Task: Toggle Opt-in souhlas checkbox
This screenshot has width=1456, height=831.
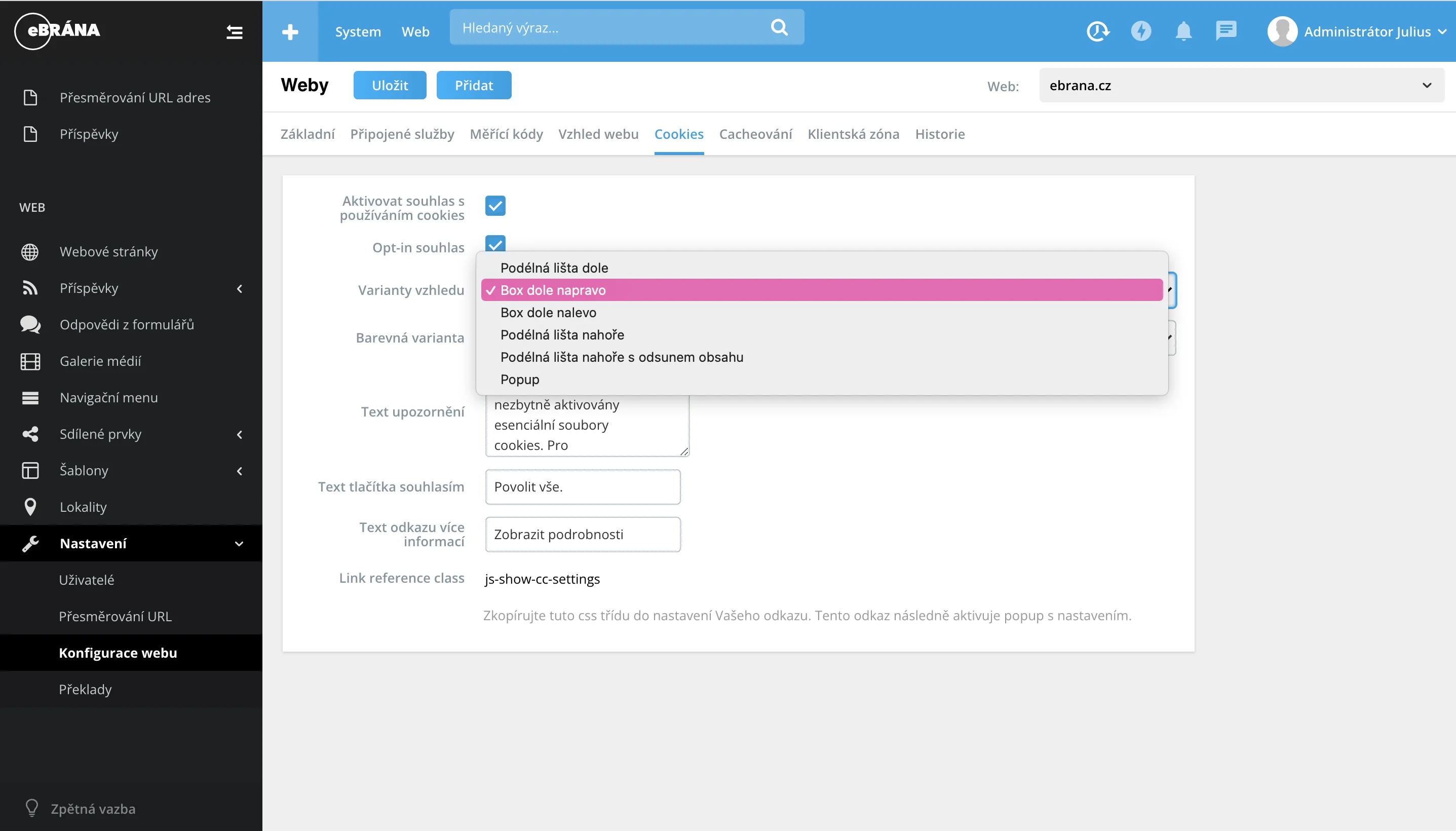Action: tap(495, 244)
